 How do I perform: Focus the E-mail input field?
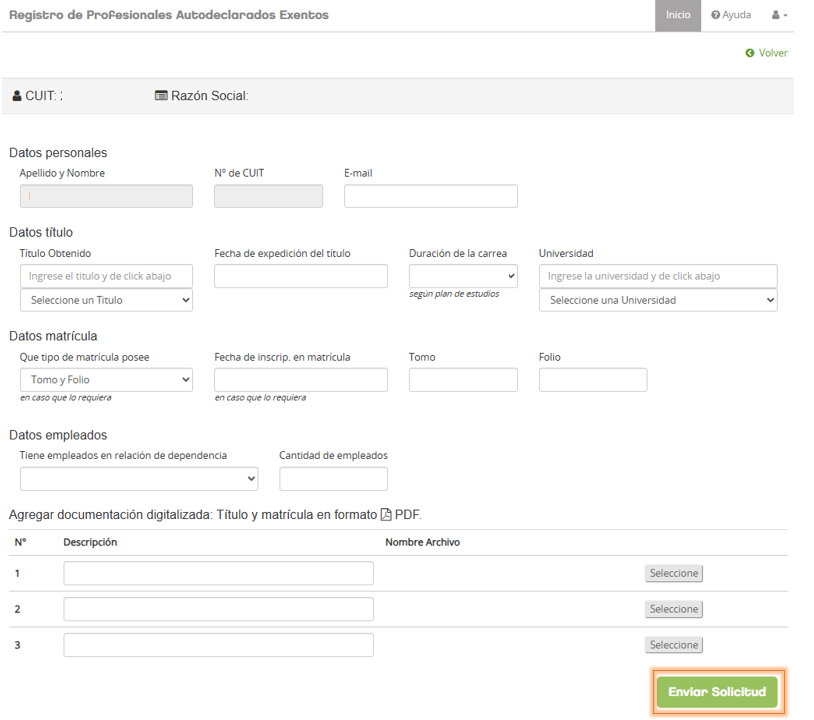[430, 196]
